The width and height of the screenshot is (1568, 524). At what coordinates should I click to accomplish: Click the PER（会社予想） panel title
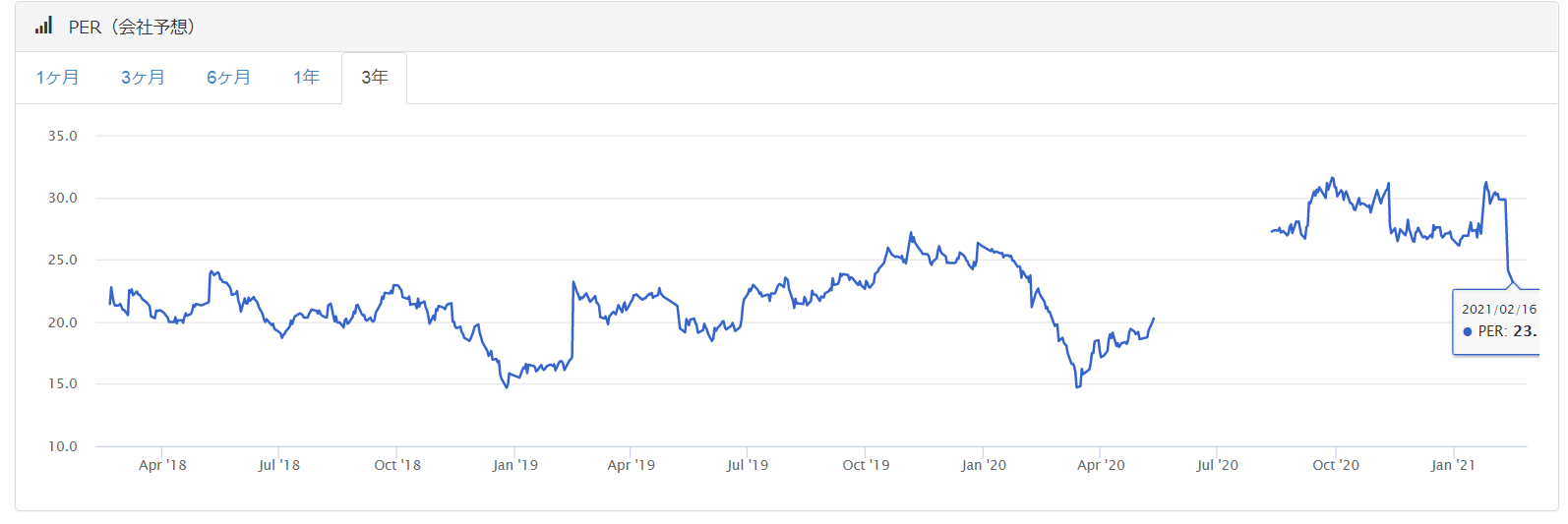[x=132, y=28]
